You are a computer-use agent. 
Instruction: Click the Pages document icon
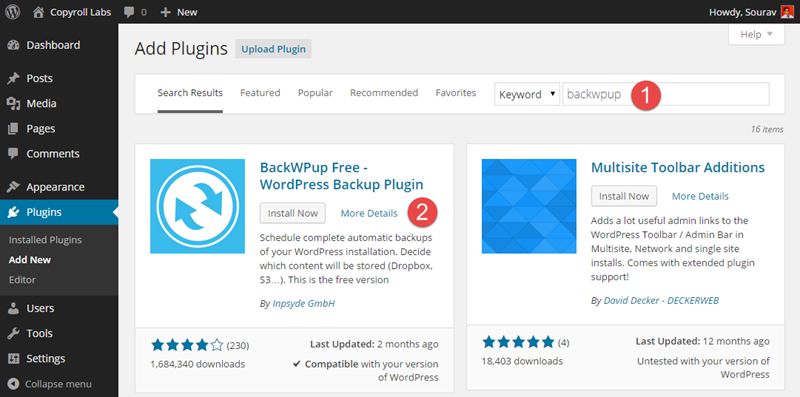coord(14,129)
